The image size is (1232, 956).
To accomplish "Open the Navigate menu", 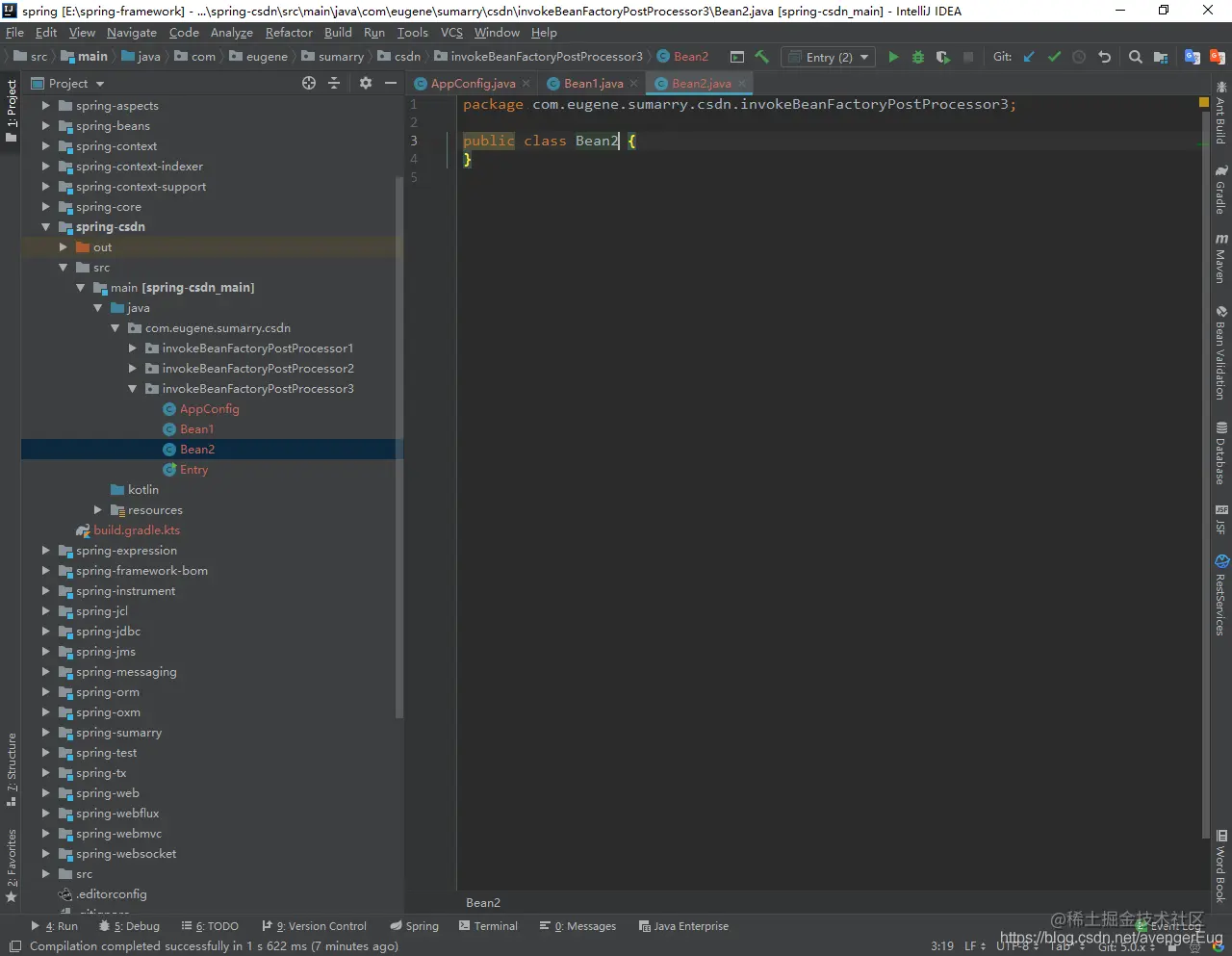I will tap(132, 33).
